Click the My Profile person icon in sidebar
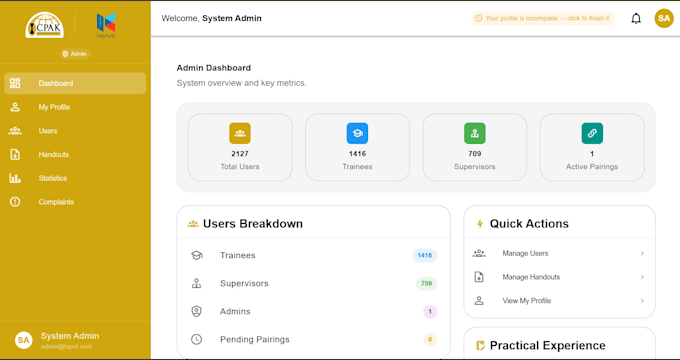This screenshot has width=680, height=360. coord(15,107)
